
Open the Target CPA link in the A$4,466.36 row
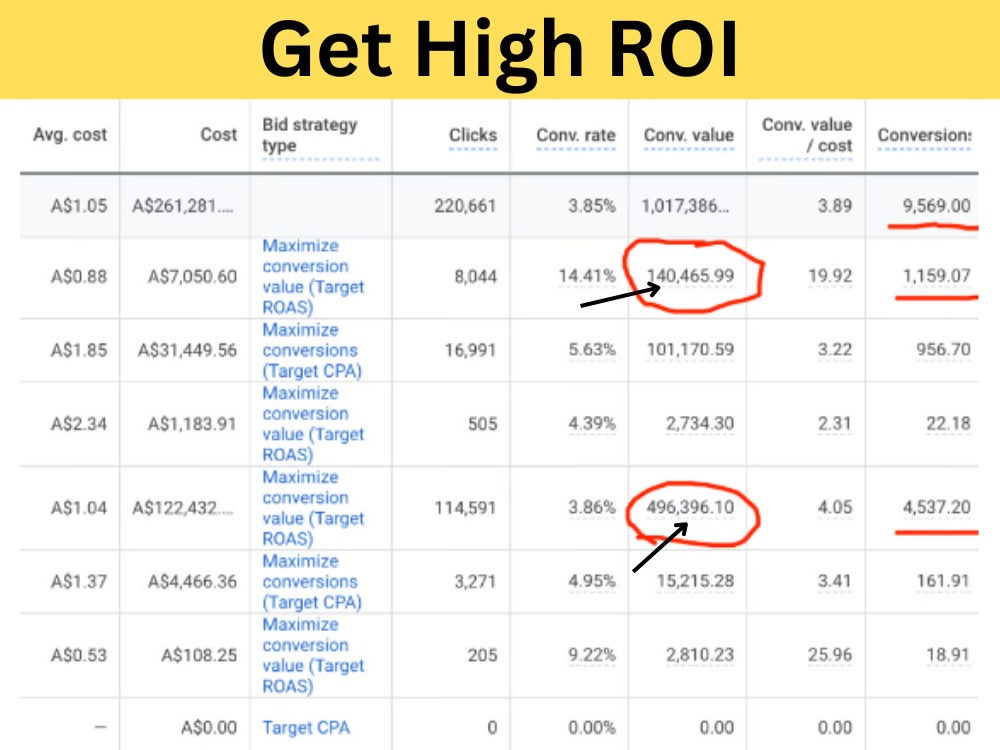(x=312, y=582)
